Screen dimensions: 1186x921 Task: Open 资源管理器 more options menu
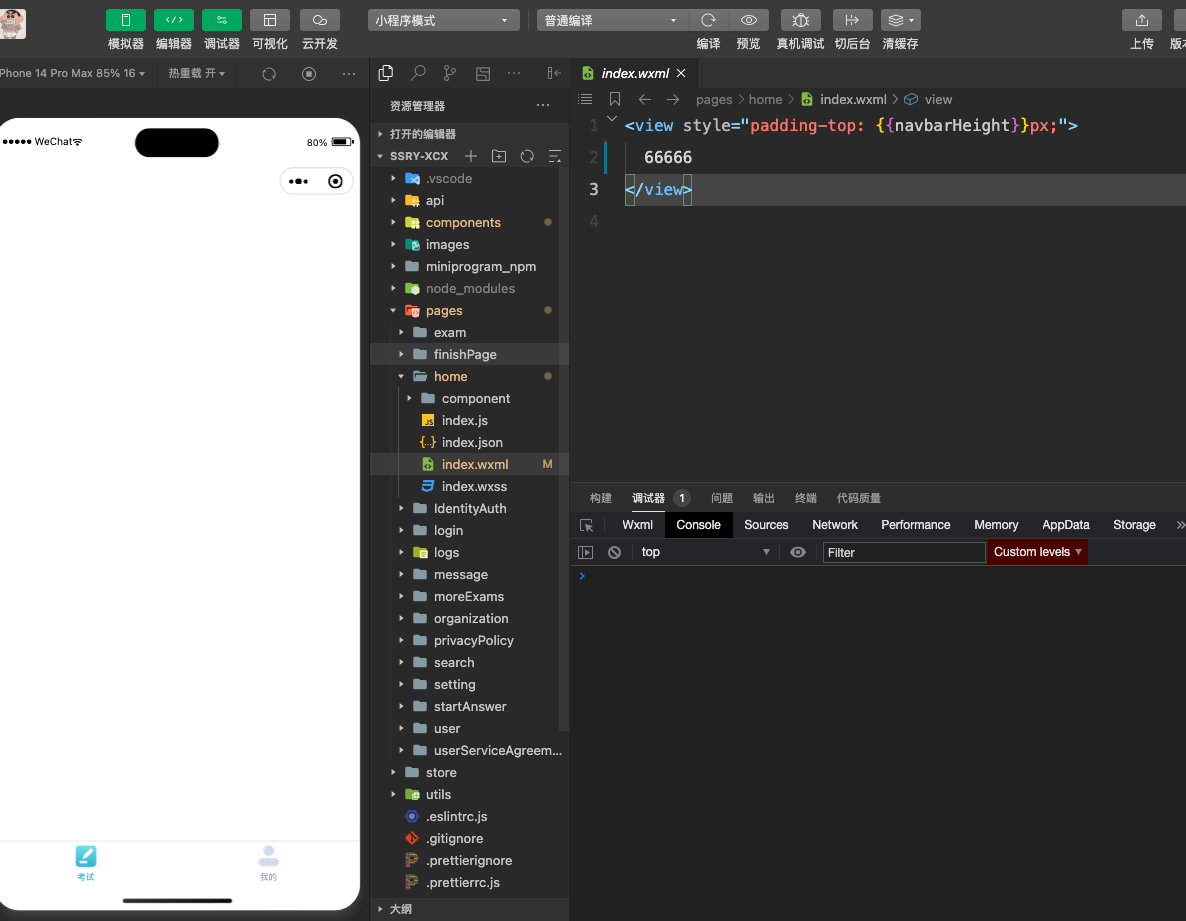(x=543, y=105)
